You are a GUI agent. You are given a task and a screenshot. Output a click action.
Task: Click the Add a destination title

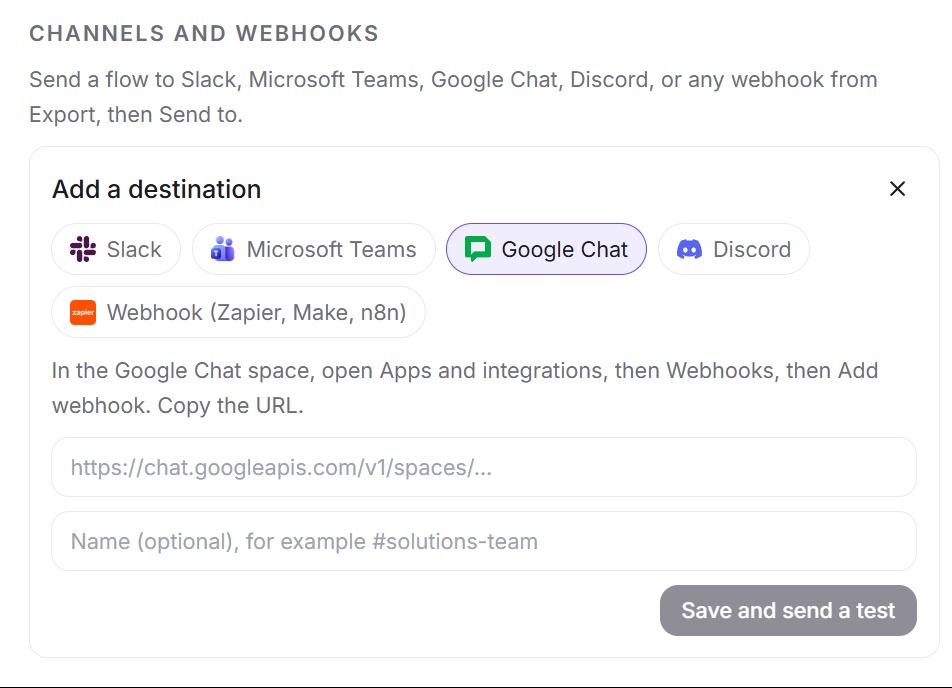click(157, 189)
